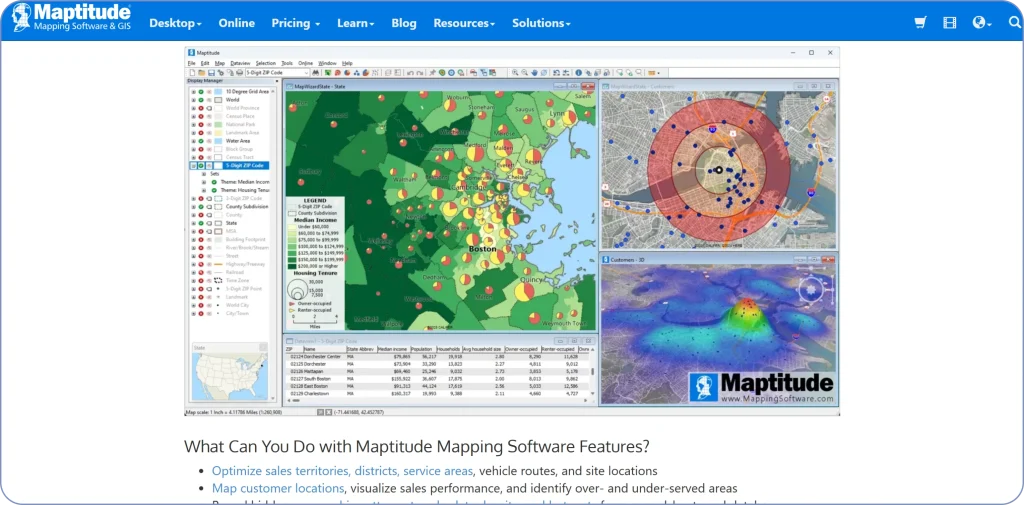Toggle visibility of World layer
Viewport: 1024px width, 505px height.
(202, 100)
